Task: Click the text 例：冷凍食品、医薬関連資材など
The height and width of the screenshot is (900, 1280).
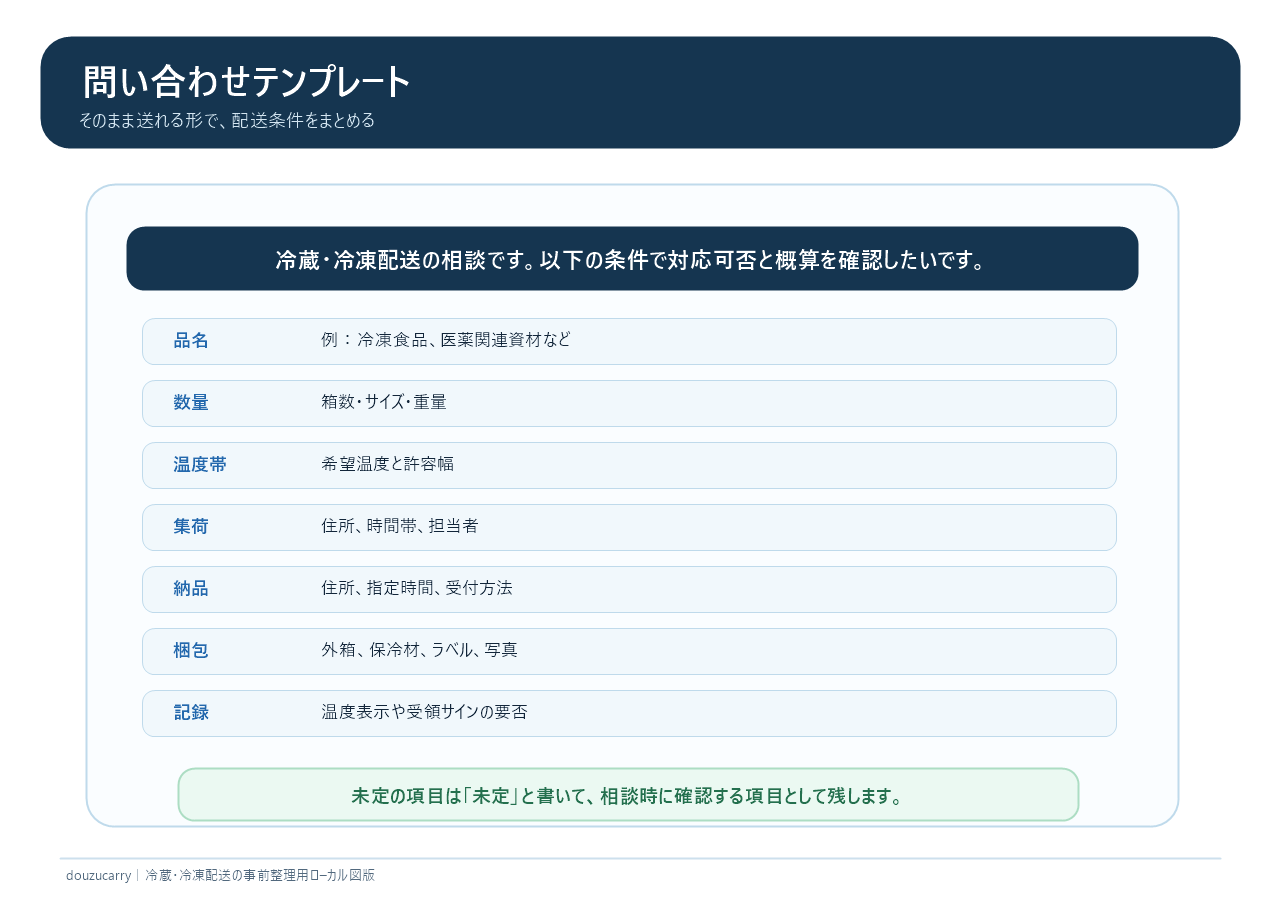Action: pyautogui.click(x=446, y=340)
